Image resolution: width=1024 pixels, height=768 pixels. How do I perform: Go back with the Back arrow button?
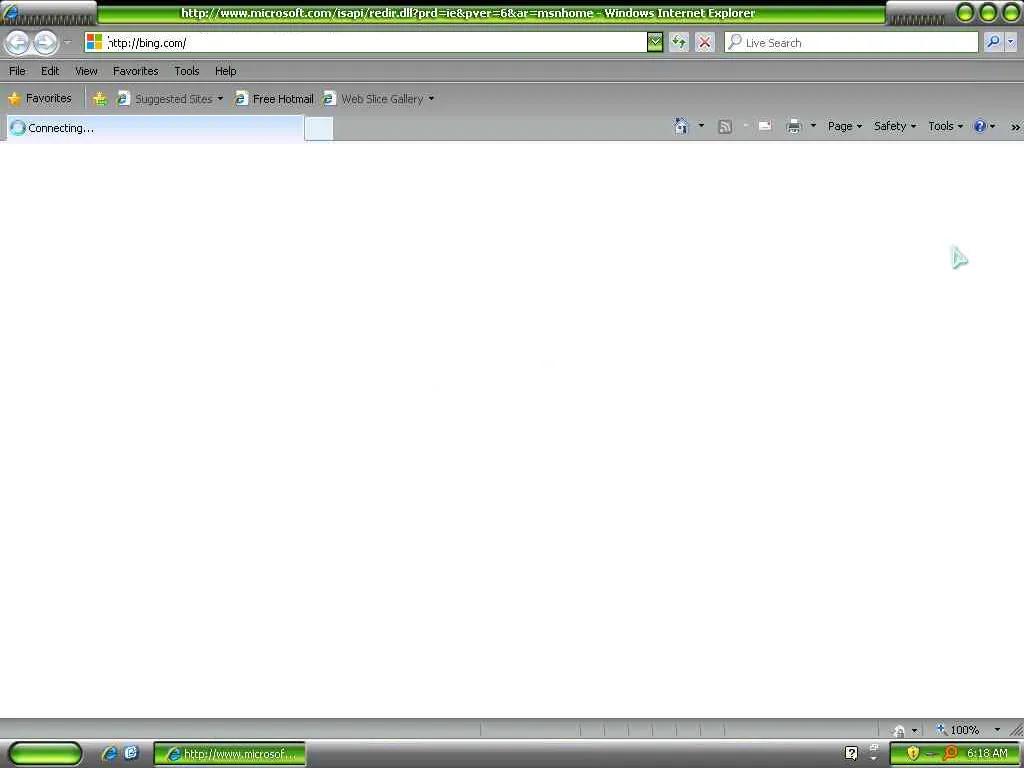[18, 43]
